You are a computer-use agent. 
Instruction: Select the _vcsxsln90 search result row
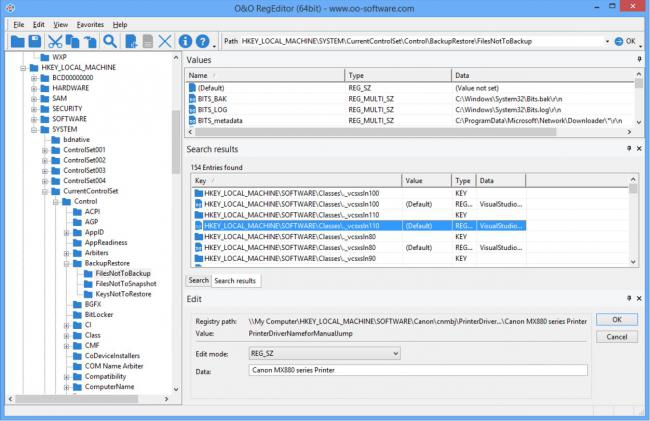[x=359, y=259]
